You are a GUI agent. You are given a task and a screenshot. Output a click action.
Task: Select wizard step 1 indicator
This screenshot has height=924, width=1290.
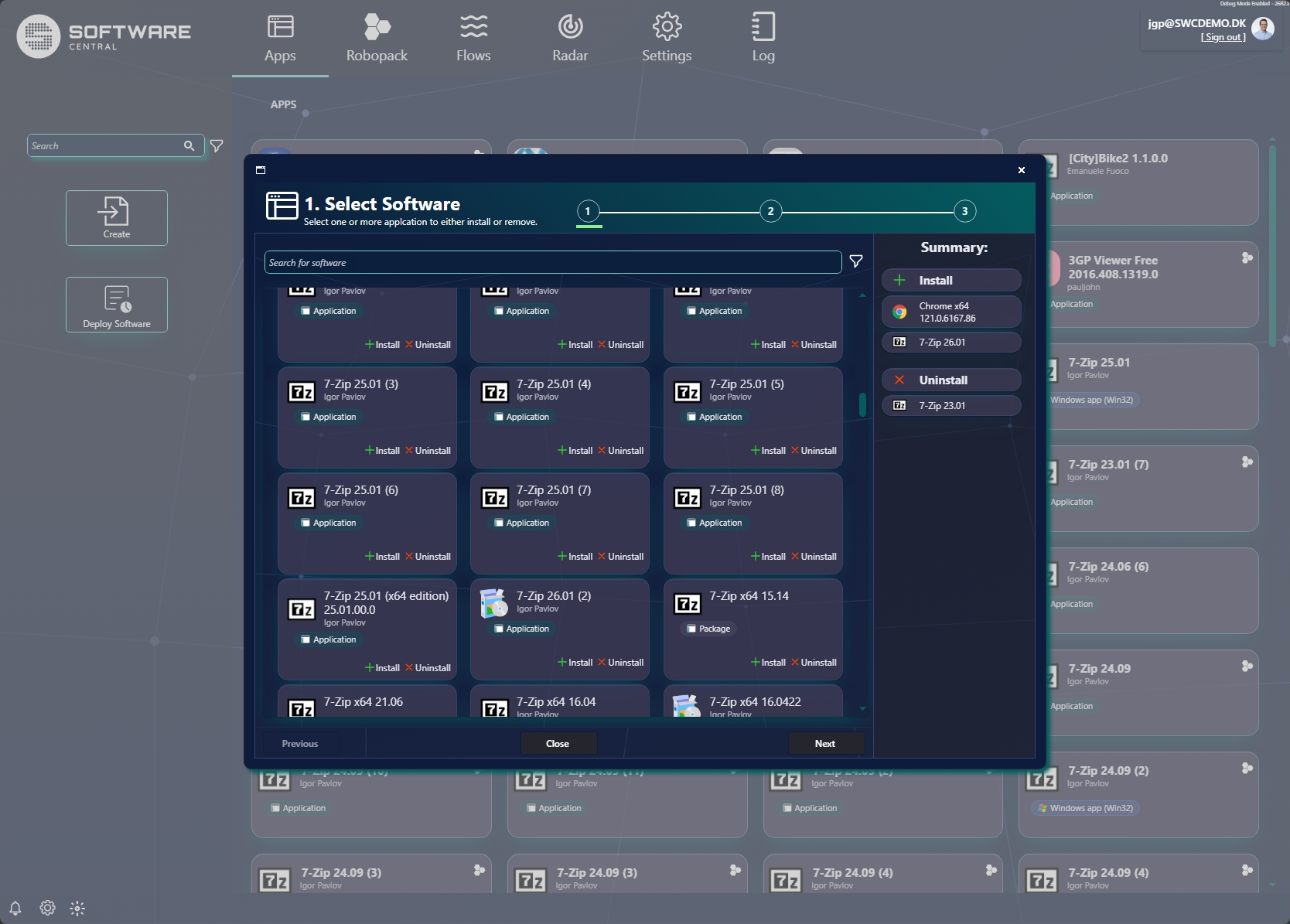pos(588,211)
